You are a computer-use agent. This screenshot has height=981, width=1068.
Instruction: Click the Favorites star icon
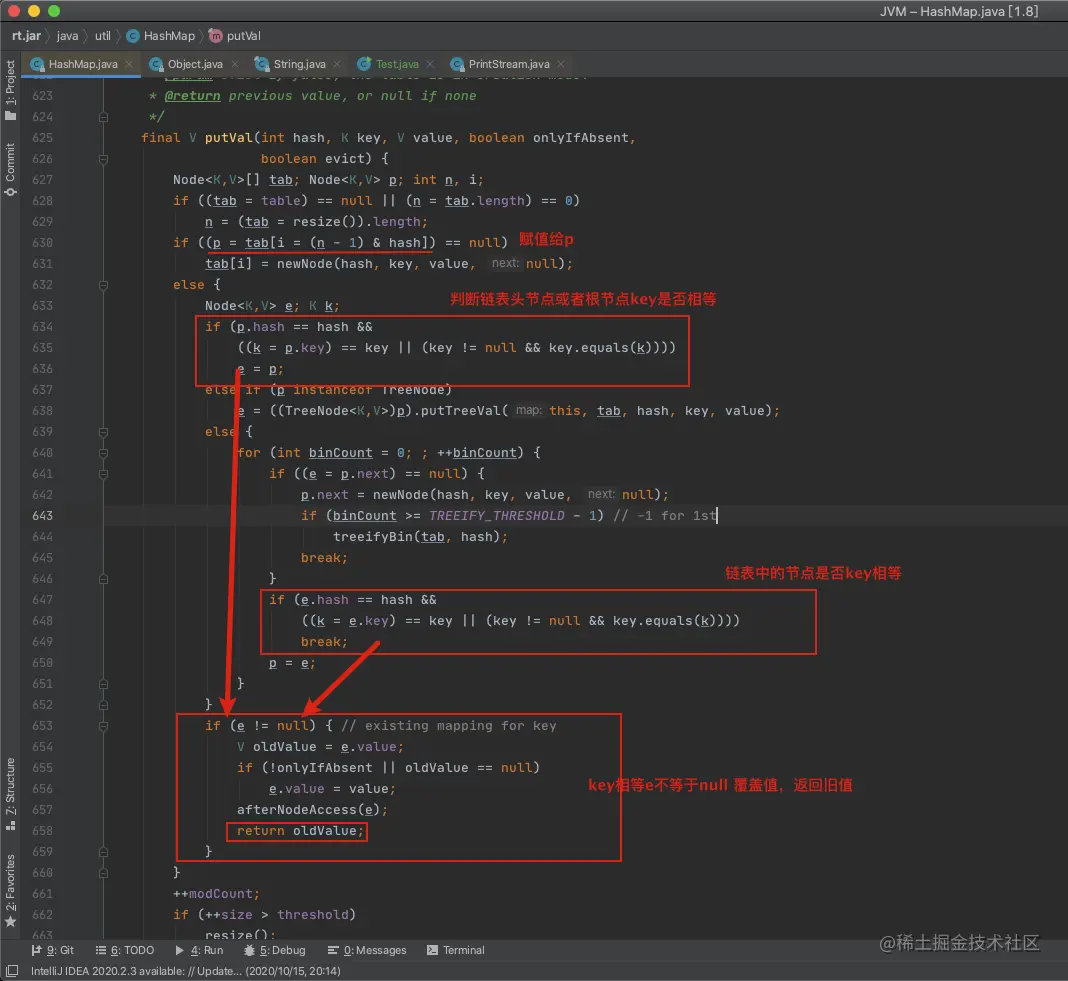[10, 922]
